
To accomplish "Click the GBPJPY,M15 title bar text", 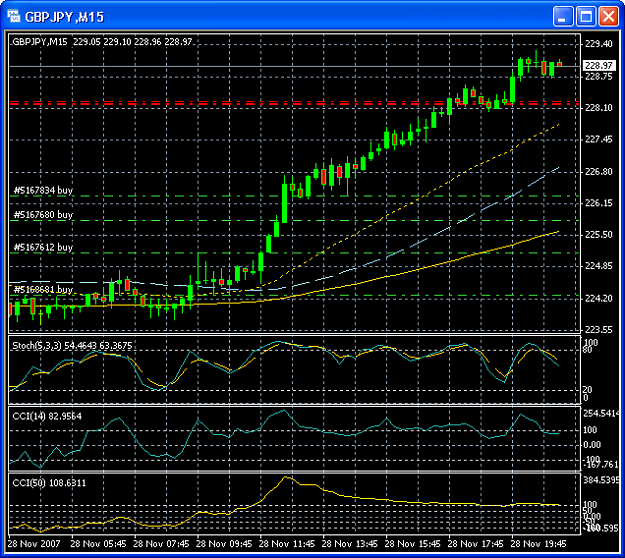I will point(65,17).
